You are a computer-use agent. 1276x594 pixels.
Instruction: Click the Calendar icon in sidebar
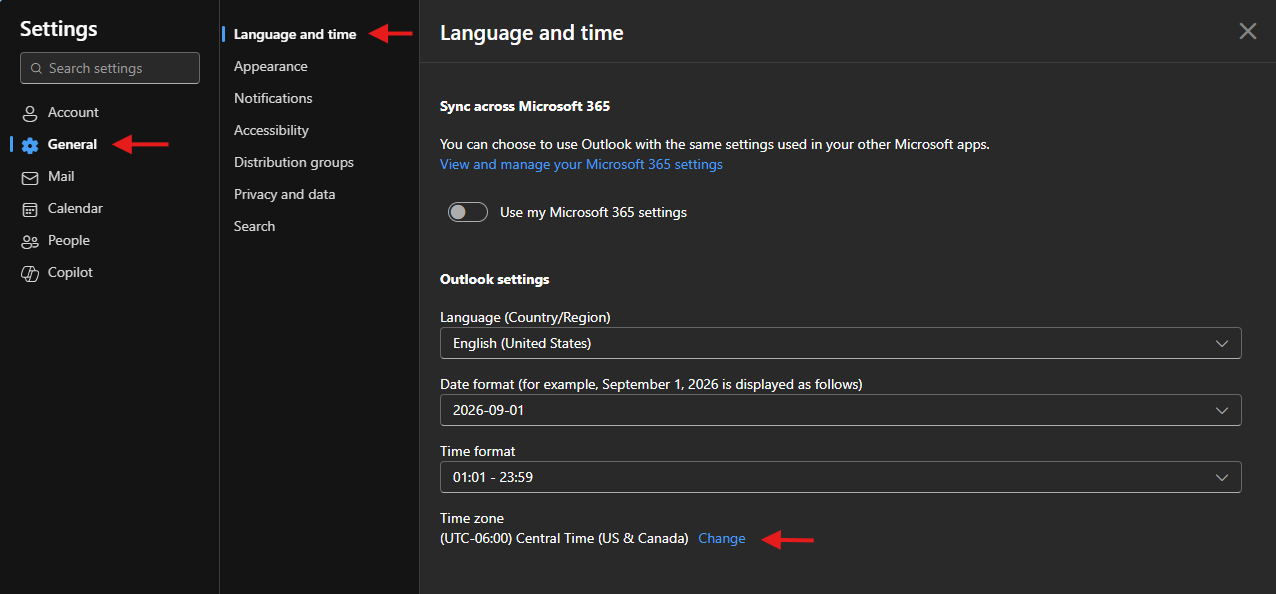click(30, 209)
